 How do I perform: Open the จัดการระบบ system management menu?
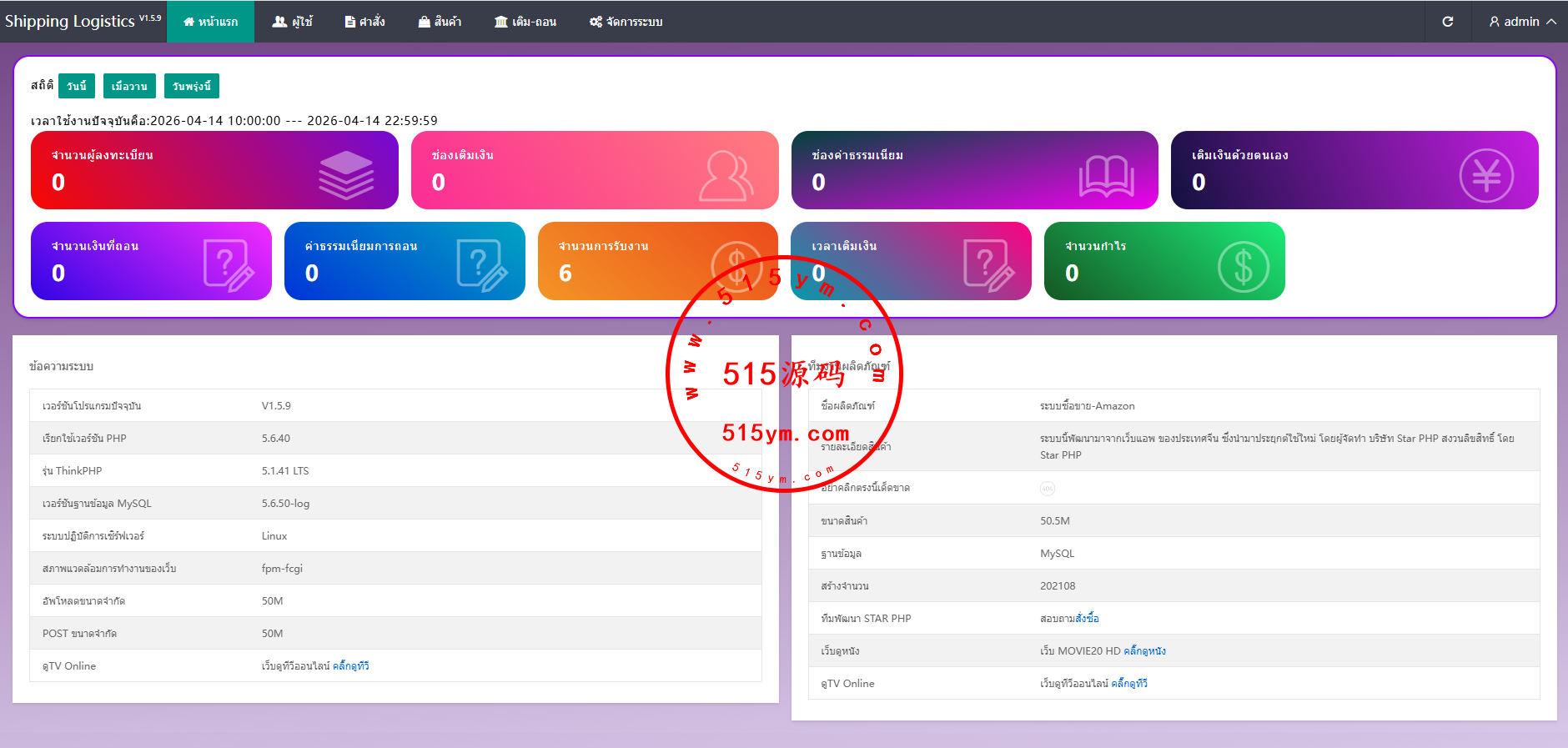(626, 22)
